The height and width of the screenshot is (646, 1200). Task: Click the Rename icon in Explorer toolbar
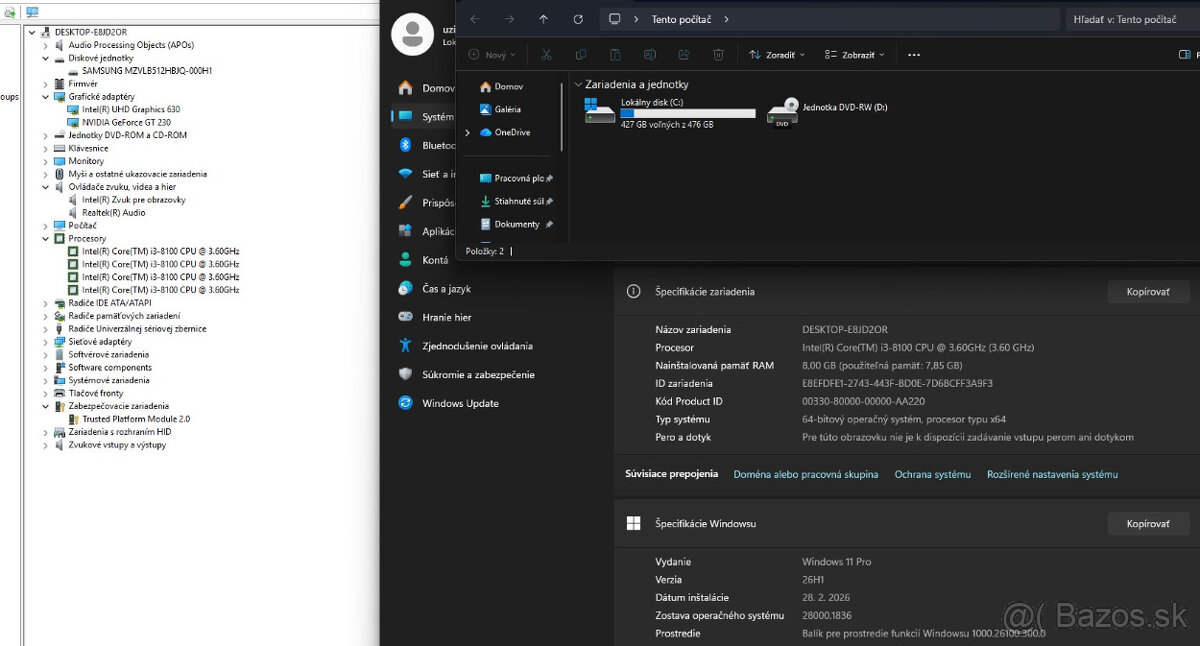(x=650, y=55)
